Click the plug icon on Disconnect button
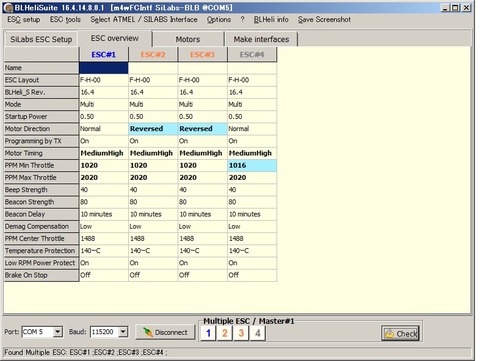The image size is (500, 361). 148,332
